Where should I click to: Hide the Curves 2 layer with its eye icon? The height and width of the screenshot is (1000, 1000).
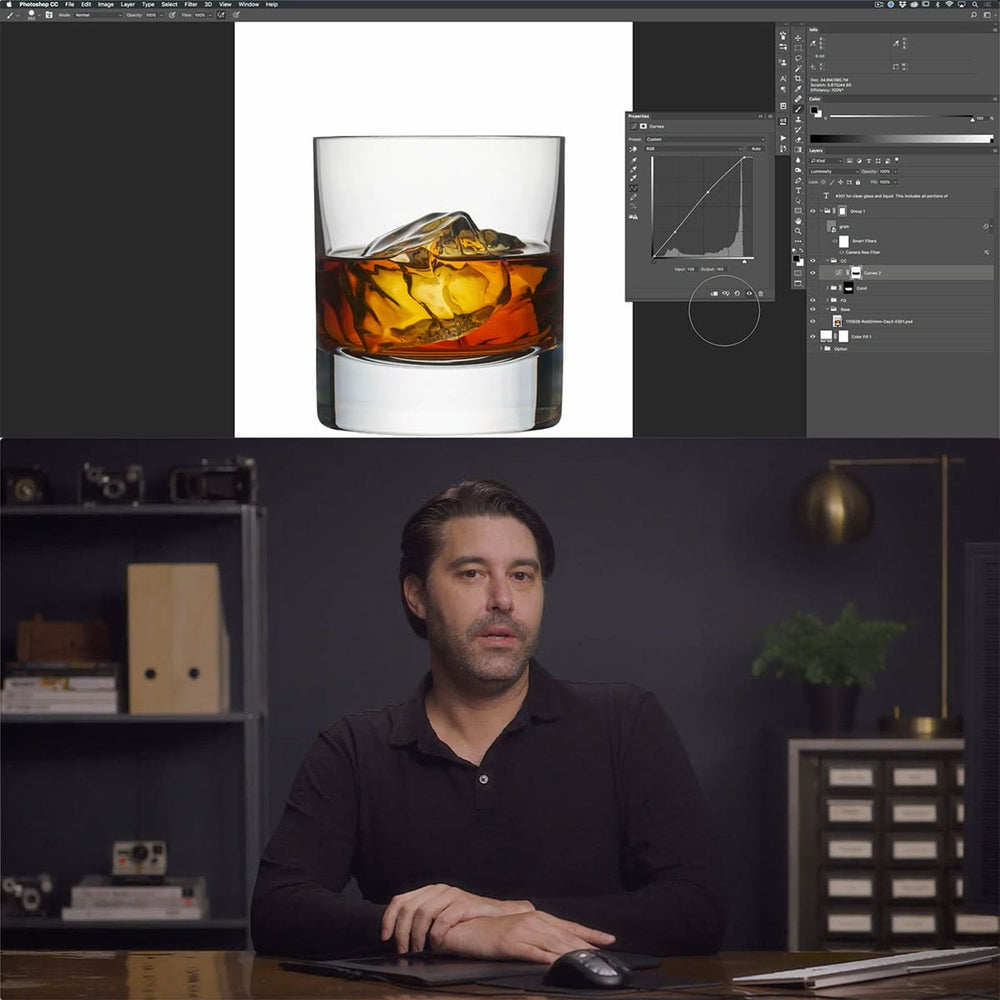(813, 272)
